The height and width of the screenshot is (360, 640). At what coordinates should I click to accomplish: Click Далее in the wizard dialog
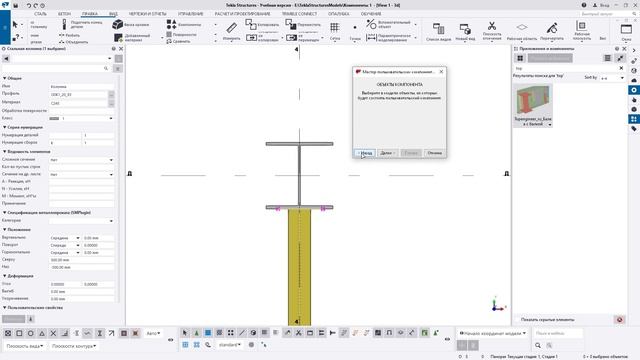(x=387, y=153)
